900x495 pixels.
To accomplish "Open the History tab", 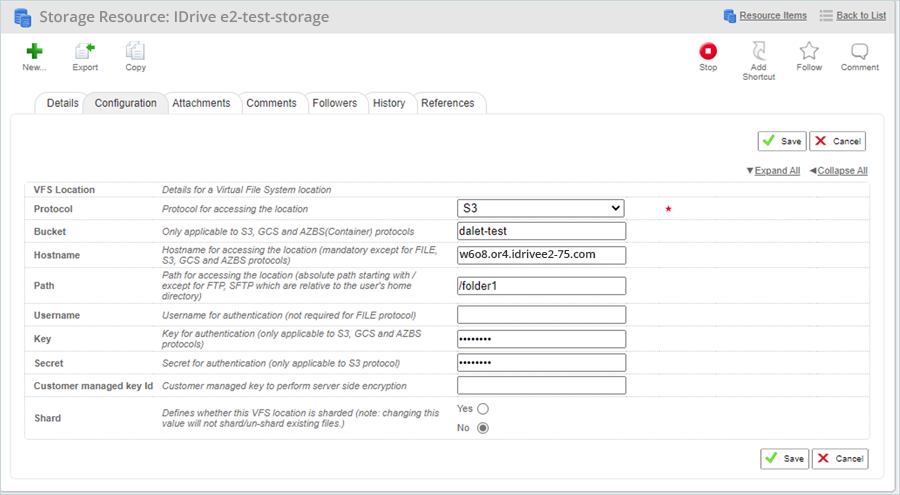I will [x=389, y=103].
